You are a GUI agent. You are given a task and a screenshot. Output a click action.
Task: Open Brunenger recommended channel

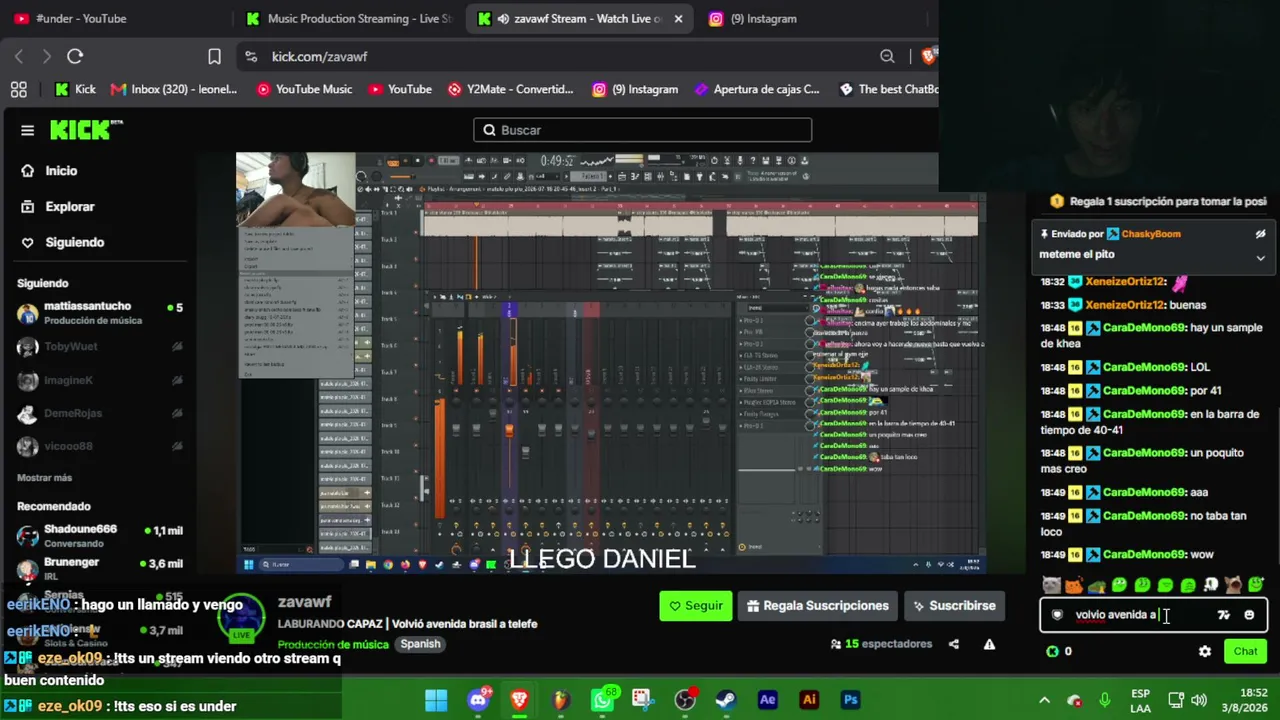[x=100, y=568]
